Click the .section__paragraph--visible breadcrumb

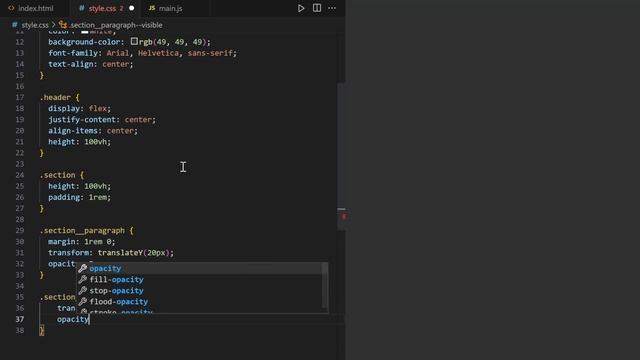tap(116, 25)
